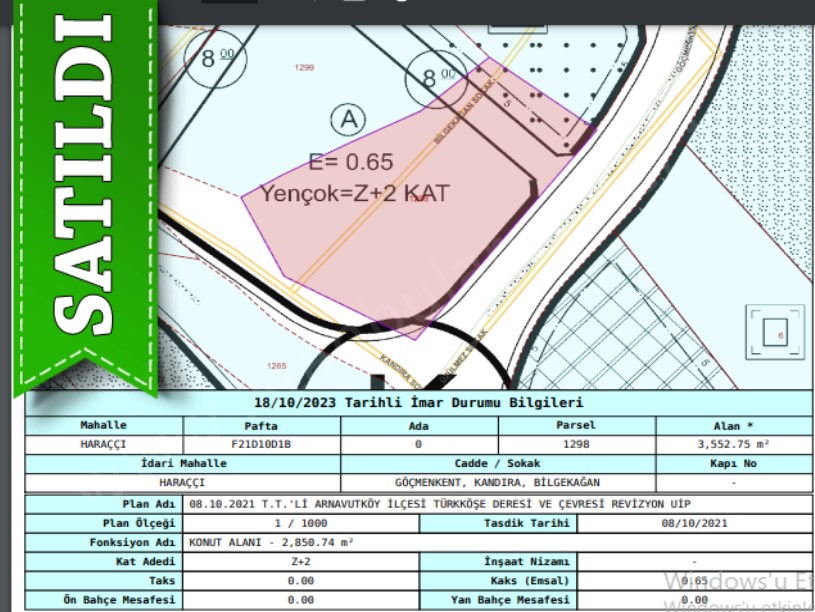Click the square symbol numbered 6
Screen dimensions: 815x612
tap(774, 335)
